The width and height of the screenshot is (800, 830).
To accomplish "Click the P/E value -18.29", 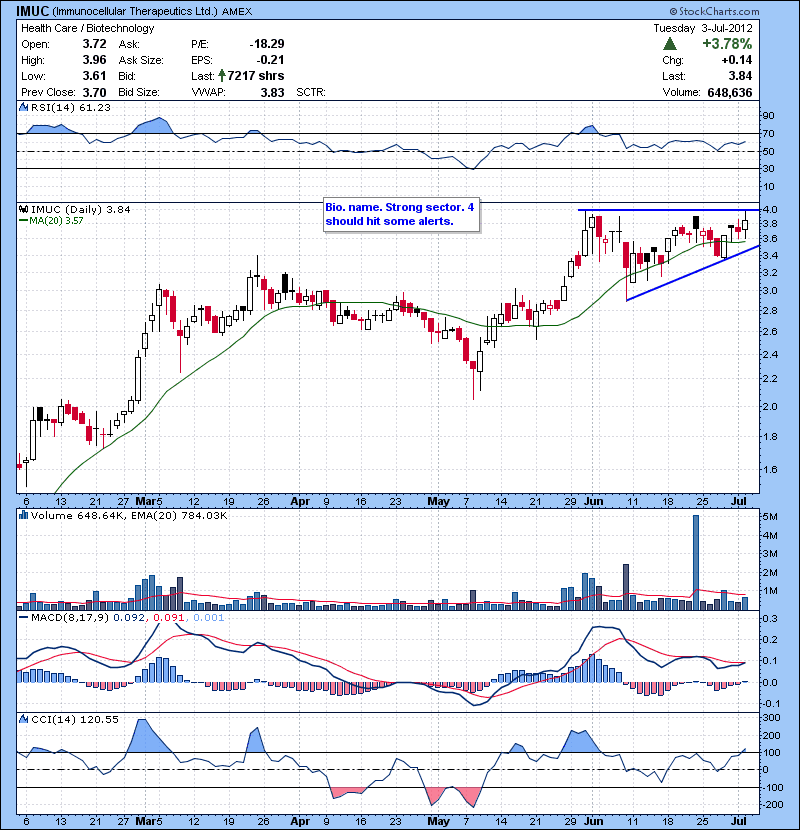I will point(267,44).
